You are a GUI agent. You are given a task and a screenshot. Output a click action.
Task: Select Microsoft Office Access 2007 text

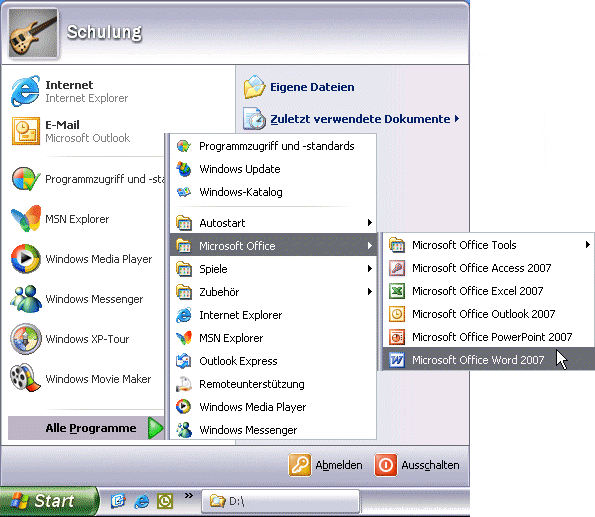(482, 268)
